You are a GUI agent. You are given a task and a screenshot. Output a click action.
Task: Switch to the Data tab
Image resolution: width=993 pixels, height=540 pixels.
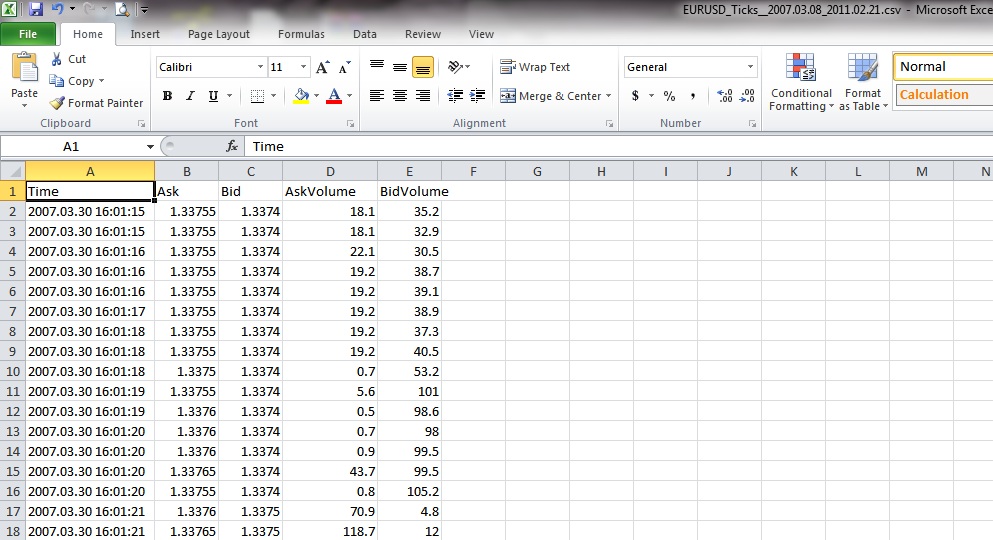click(365, 34)
